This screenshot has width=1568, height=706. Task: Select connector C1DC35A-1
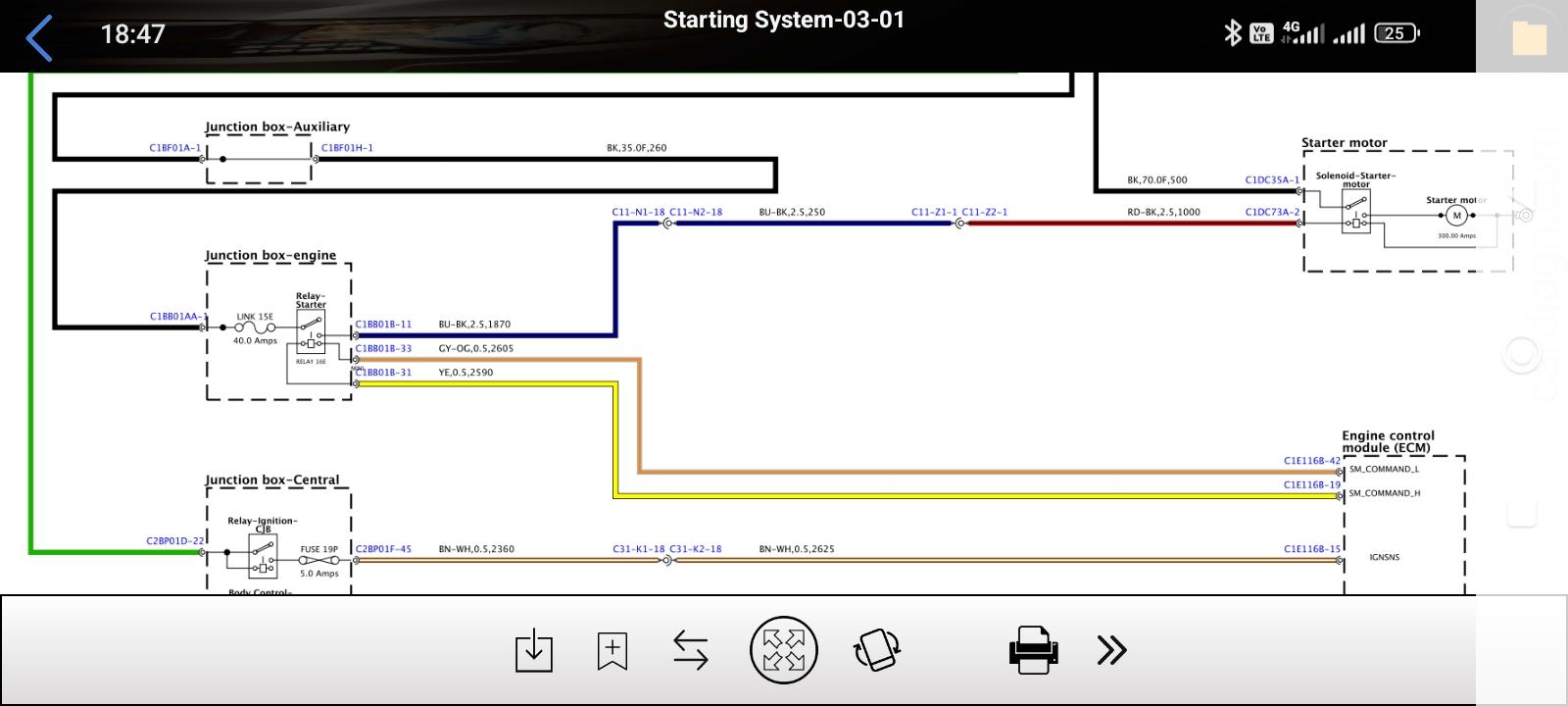(1272, 180)
